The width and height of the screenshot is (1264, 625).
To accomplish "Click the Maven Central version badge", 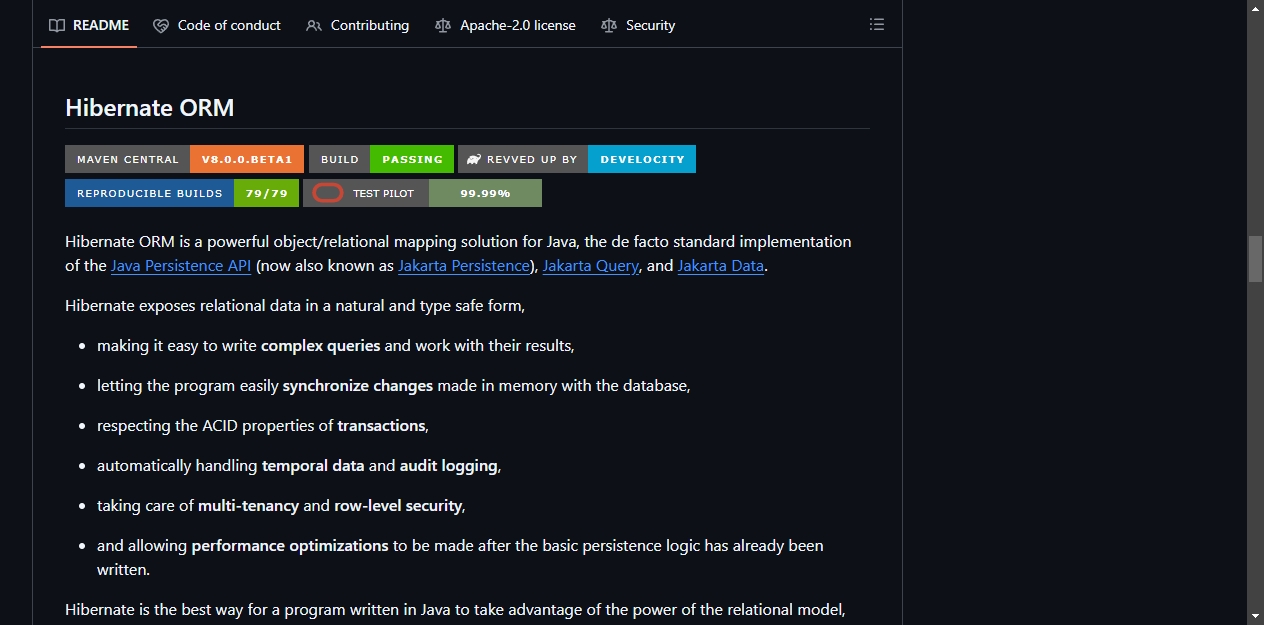I will click(184, 159).
